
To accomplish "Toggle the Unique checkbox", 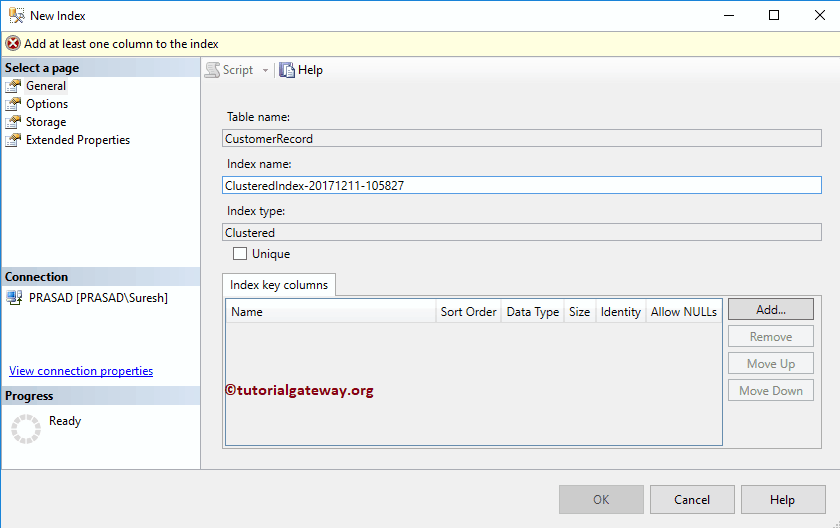I will click(x=240, y=253).
